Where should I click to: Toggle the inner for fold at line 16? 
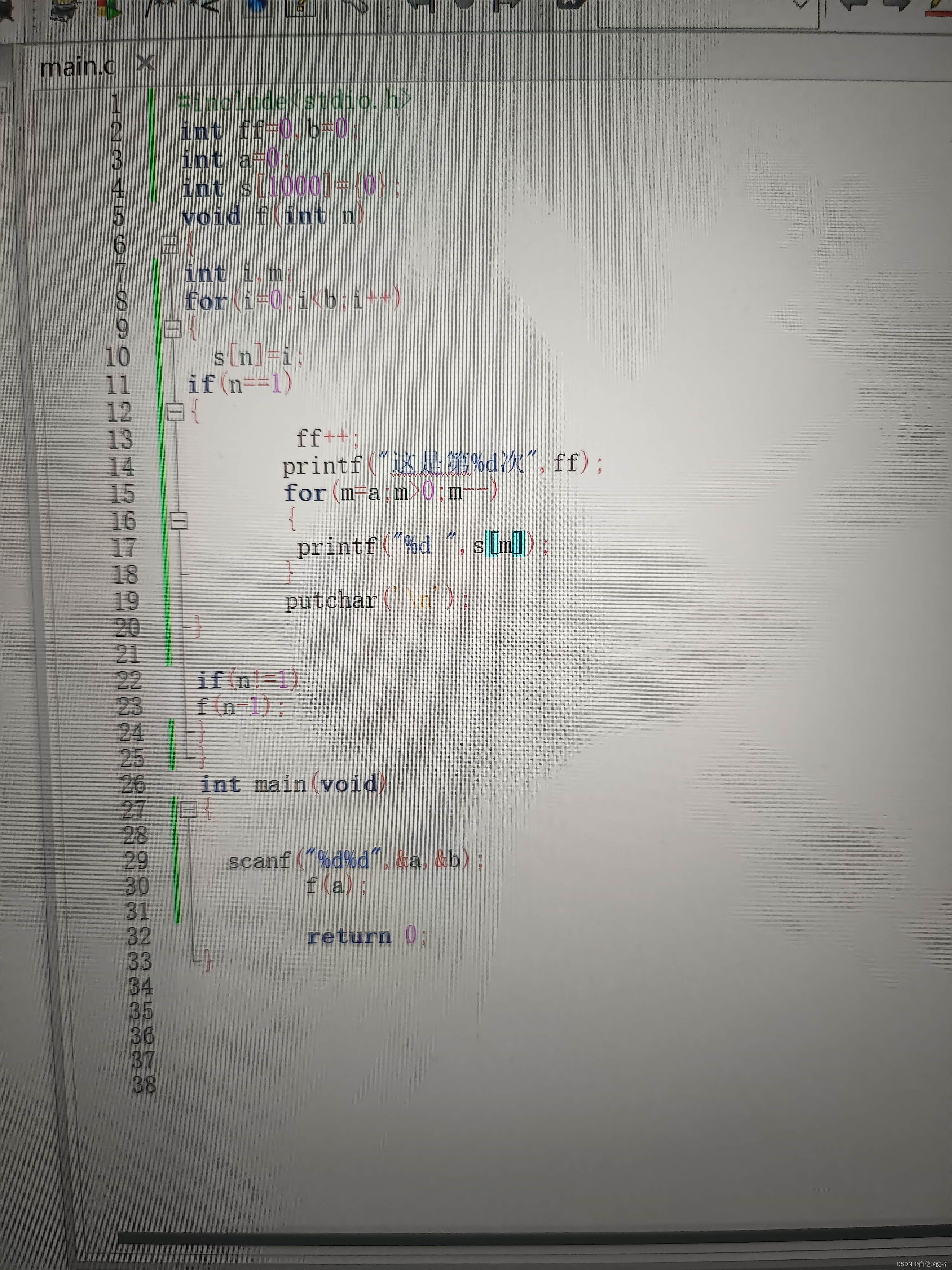180,521
